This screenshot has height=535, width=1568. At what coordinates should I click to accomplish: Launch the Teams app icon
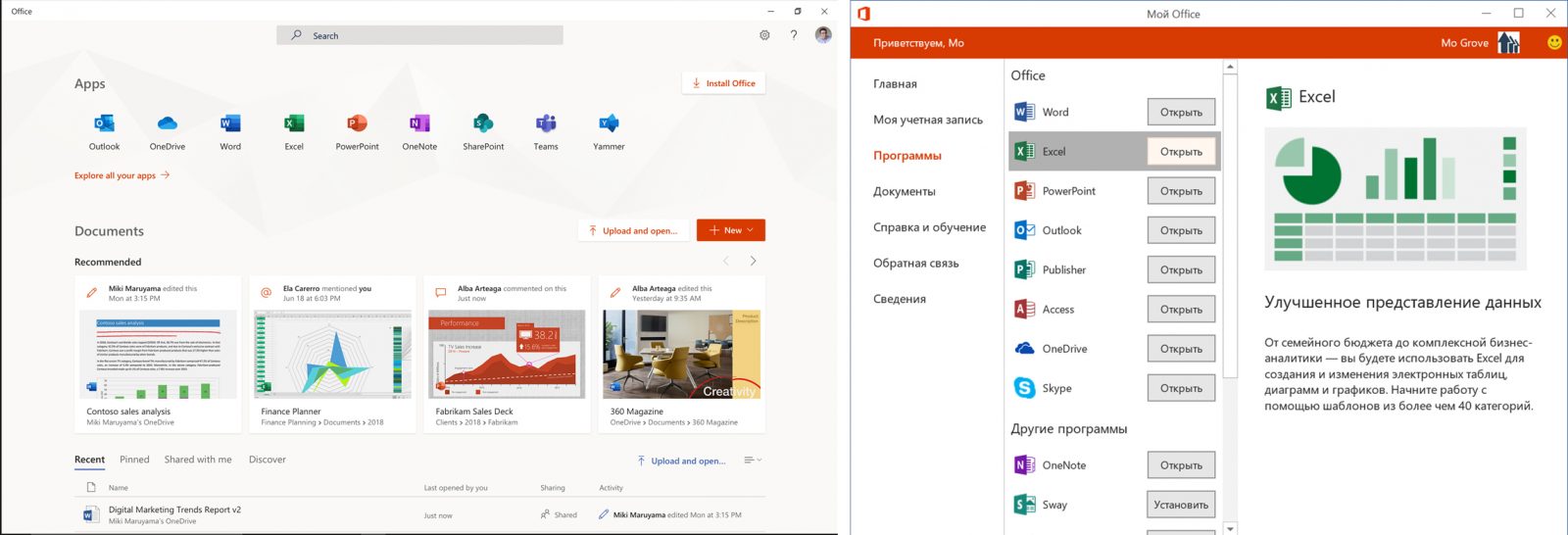(x=546, y=124)
